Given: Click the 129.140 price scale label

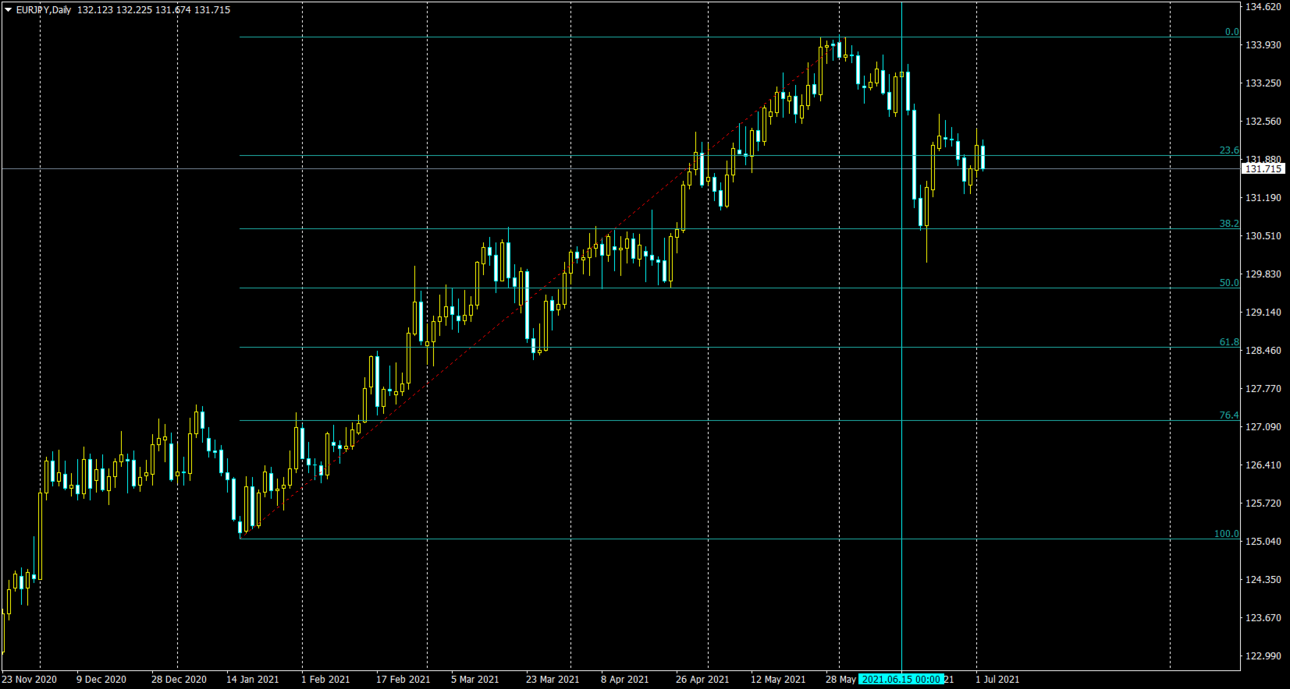Looking at the screenshot, I should click(x=1262, y=312).
